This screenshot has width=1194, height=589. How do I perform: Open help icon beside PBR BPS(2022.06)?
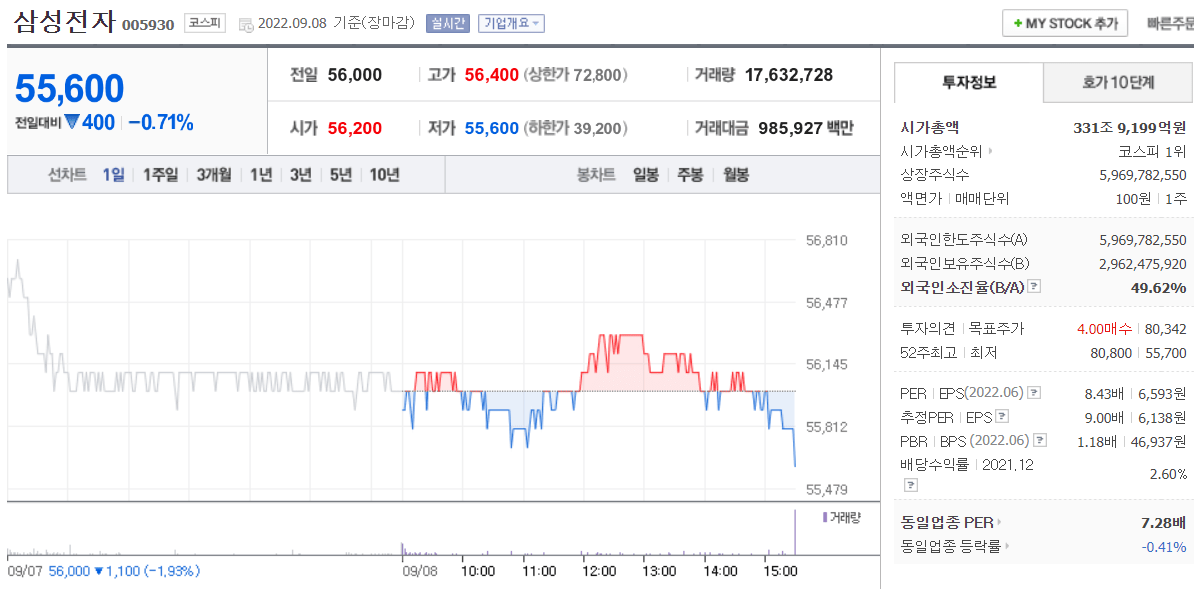pos(1040,440)
